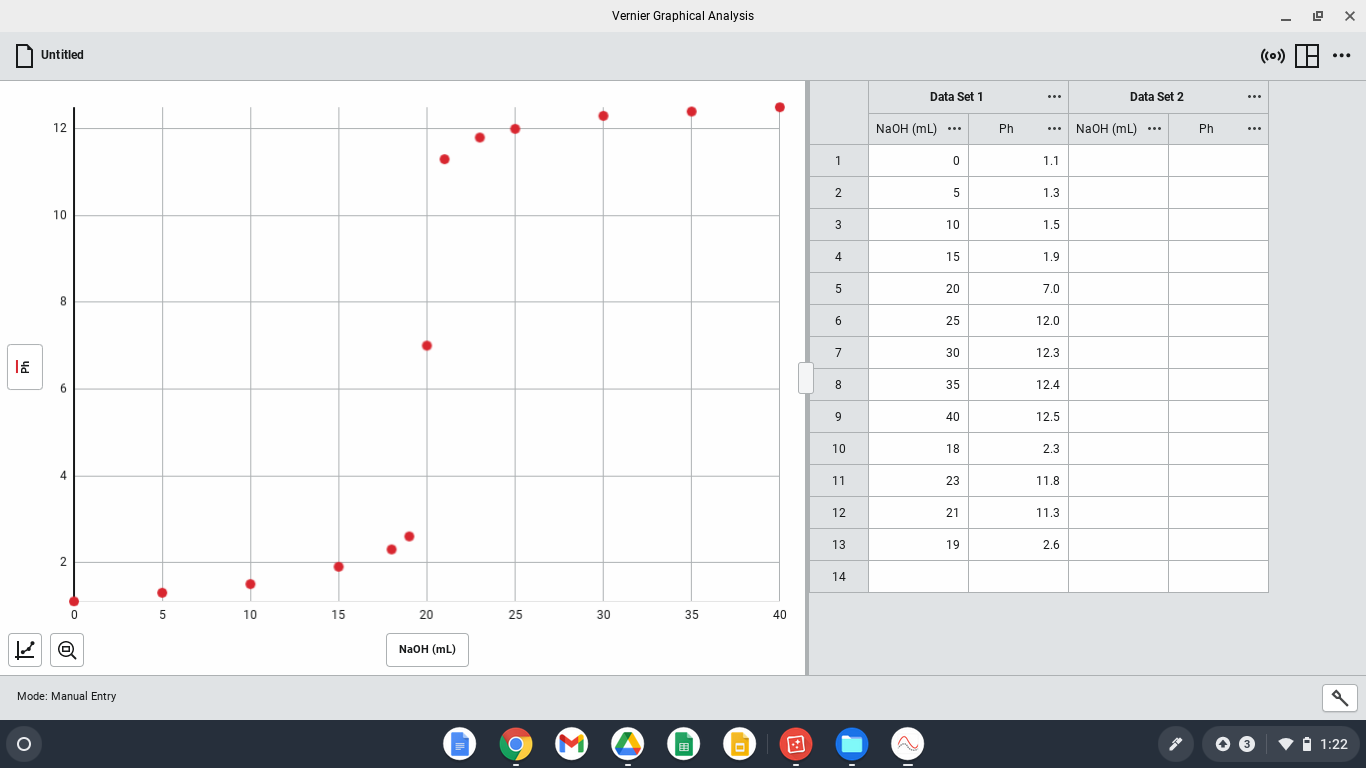Viewport: 1366px width, 768px height.
Task: Open Data Set 1 options menu
Action: [1054, 97]
